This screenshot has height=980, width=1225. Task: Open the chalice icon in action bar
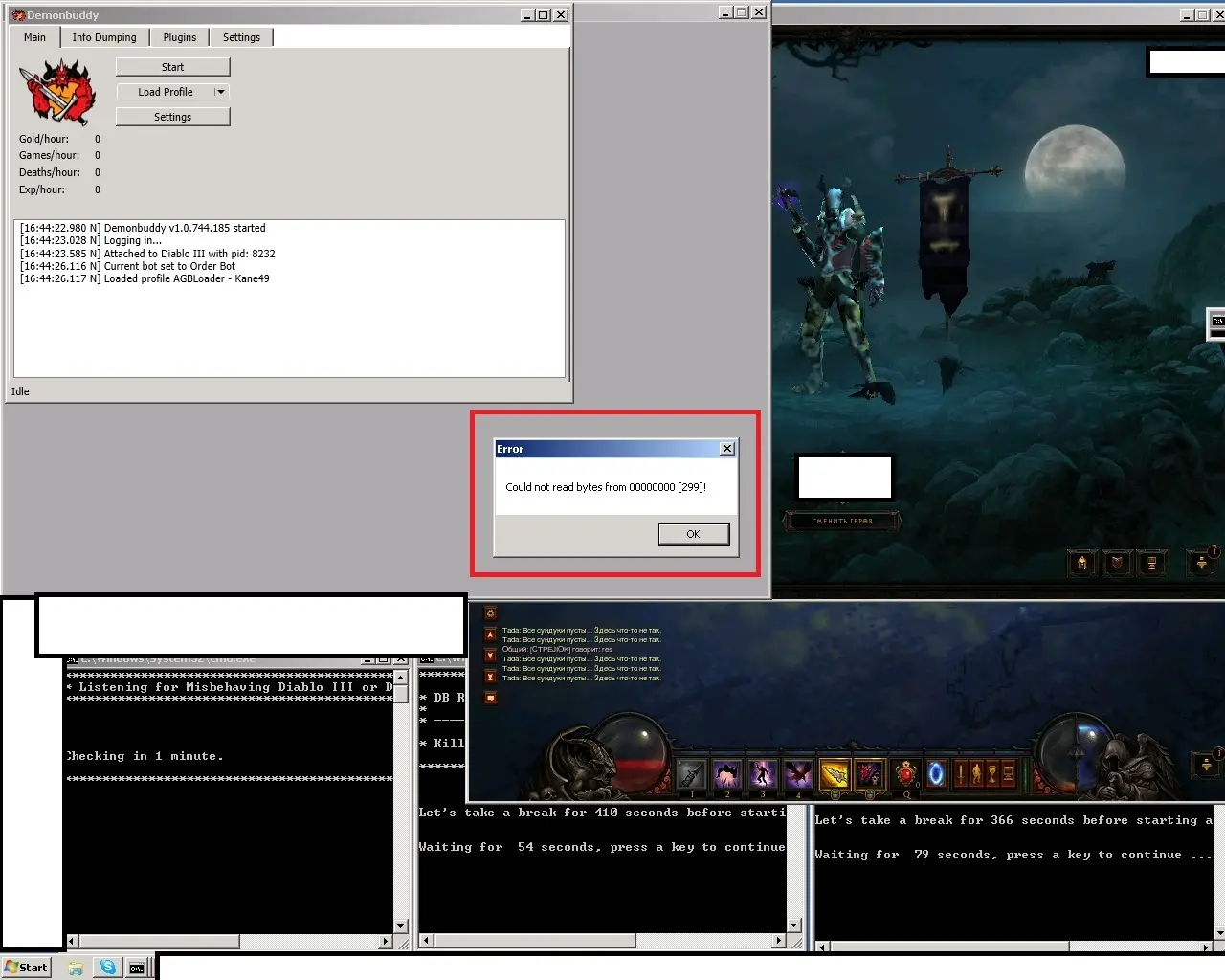coord(991,773)
